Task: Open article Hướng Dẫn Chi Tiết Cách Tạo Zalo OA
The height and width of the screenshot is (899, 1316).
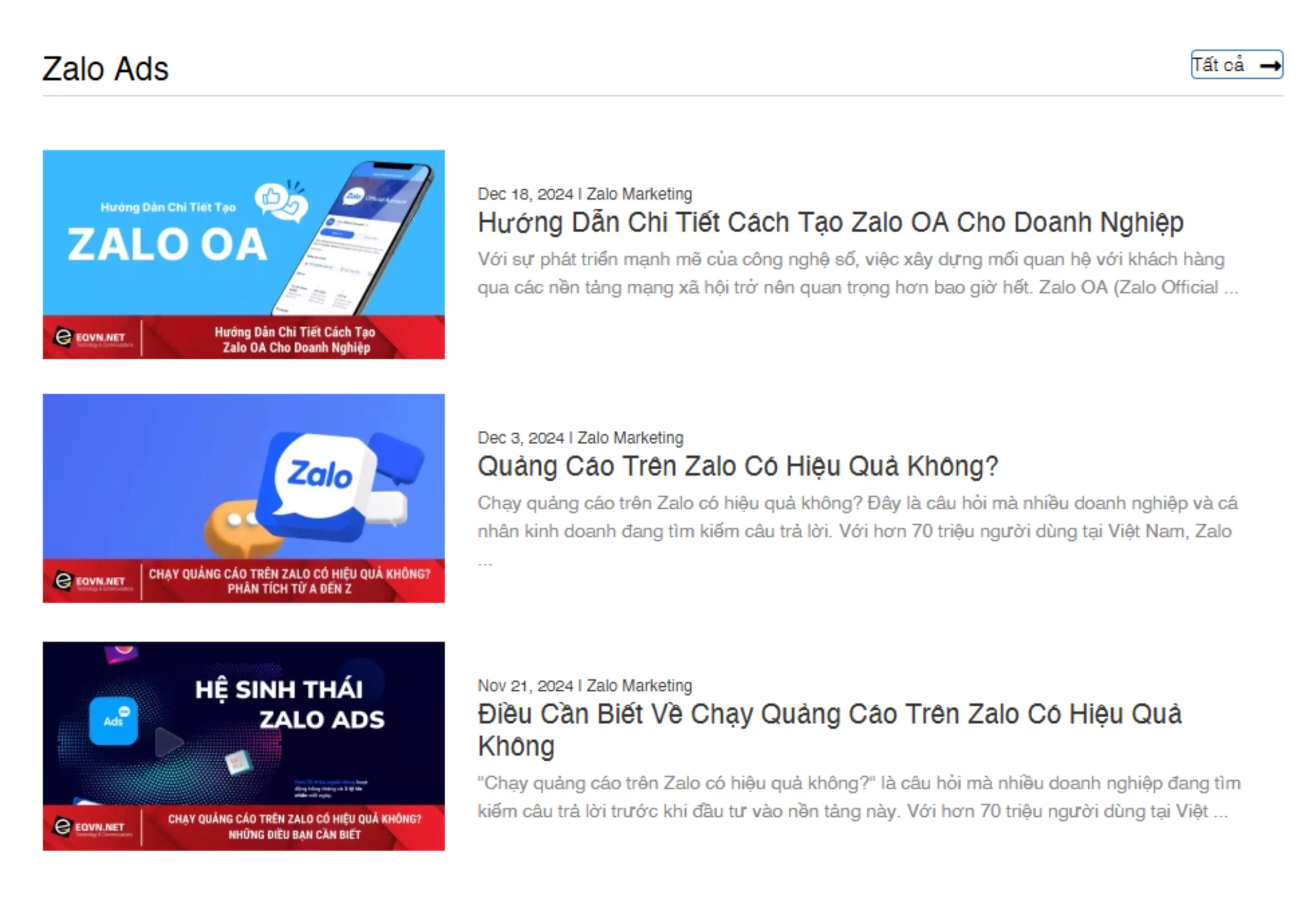Action: point(830,223)
